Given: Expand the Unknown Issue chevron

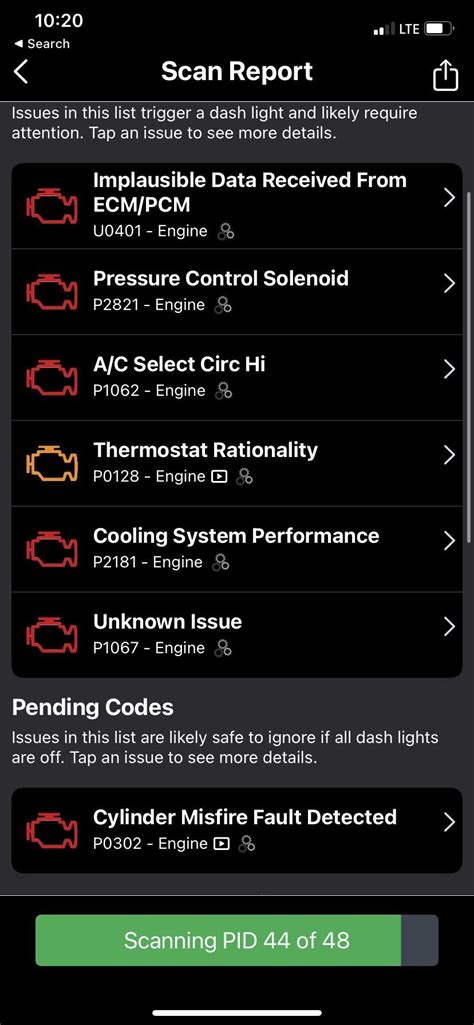Looking at the screenshot, I should click(x=449, y=627).
